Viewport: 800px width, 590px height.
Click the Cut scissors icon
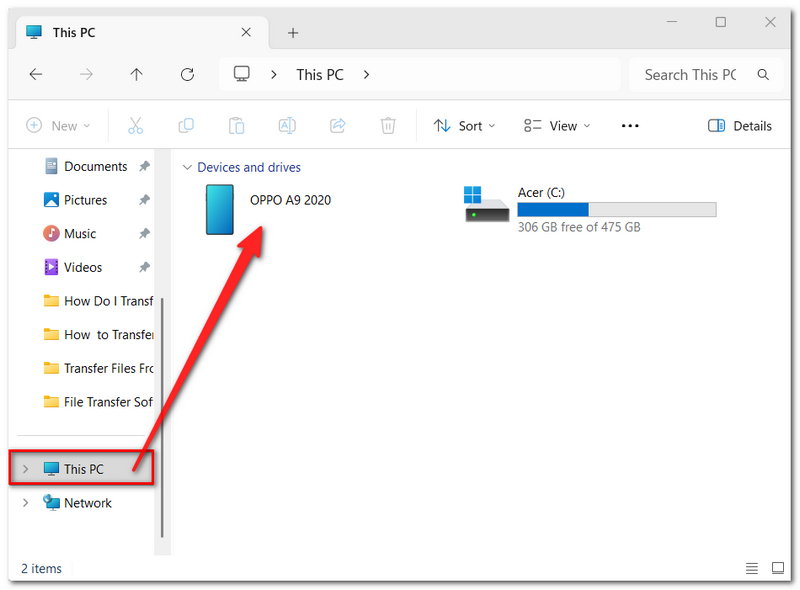[x=135, y=126]
